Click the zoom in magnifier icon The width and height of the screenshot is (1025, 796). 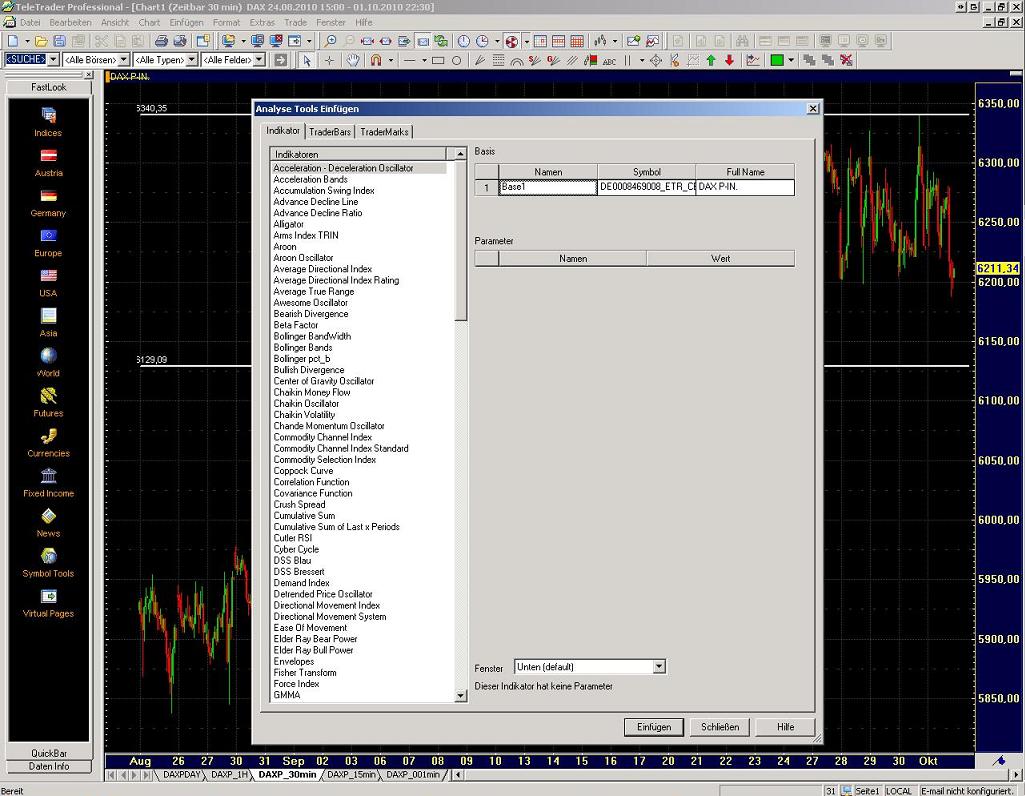click(x=331, y=41)
